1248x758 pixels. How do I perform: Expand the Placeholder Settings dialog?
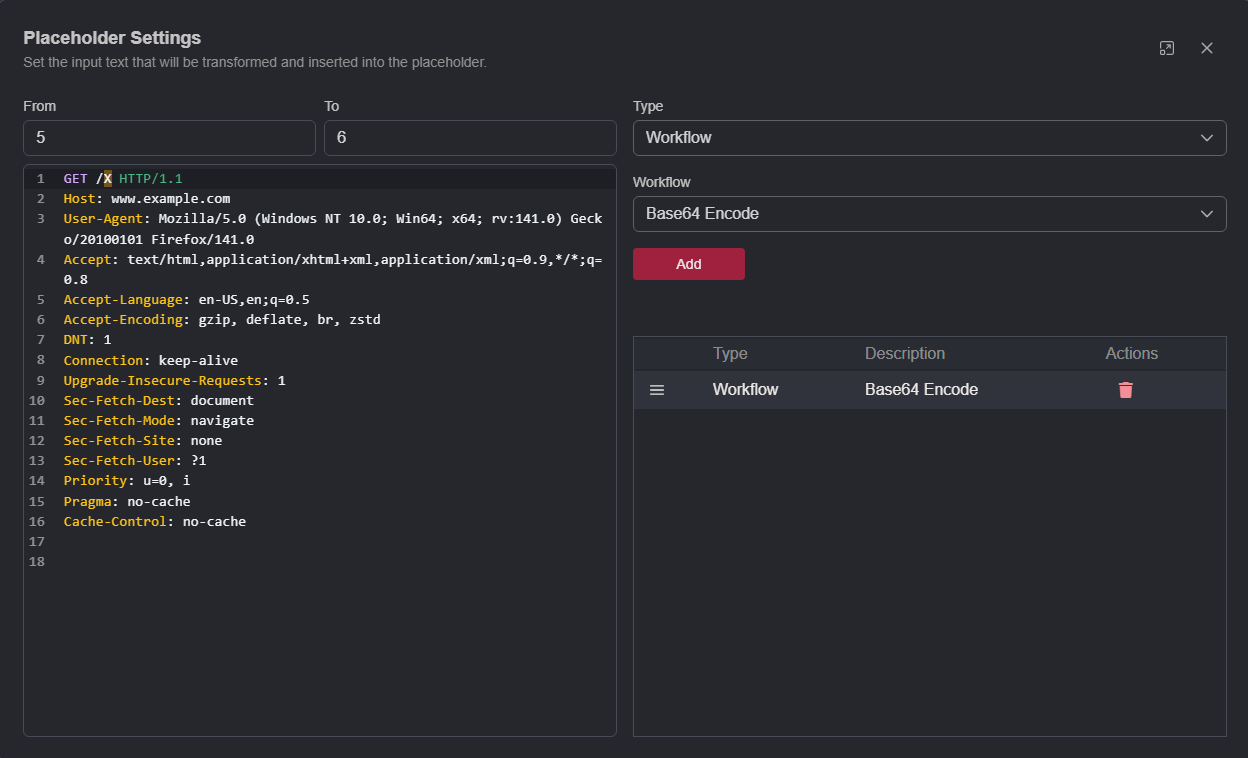coord(1167,47)
